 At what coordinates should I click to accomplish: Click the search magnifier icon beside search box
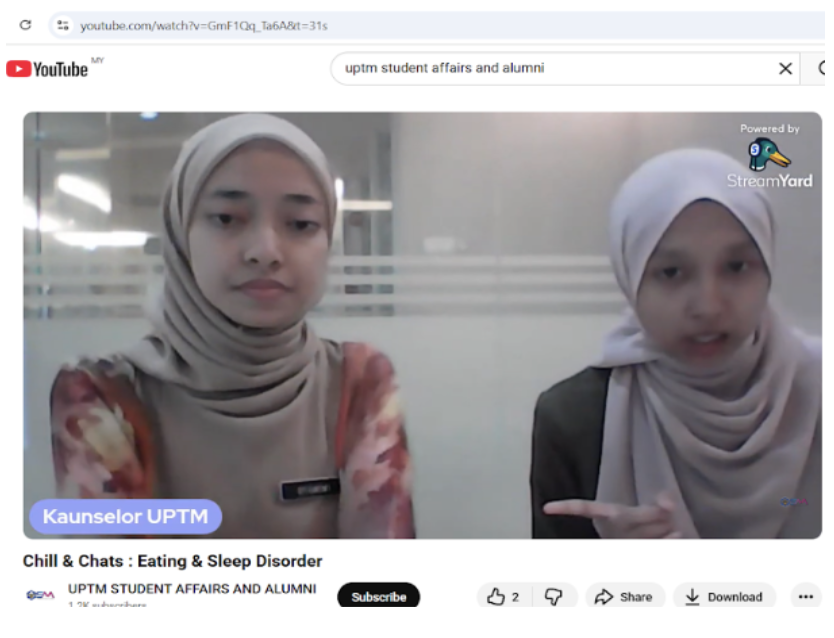[824, 69]
